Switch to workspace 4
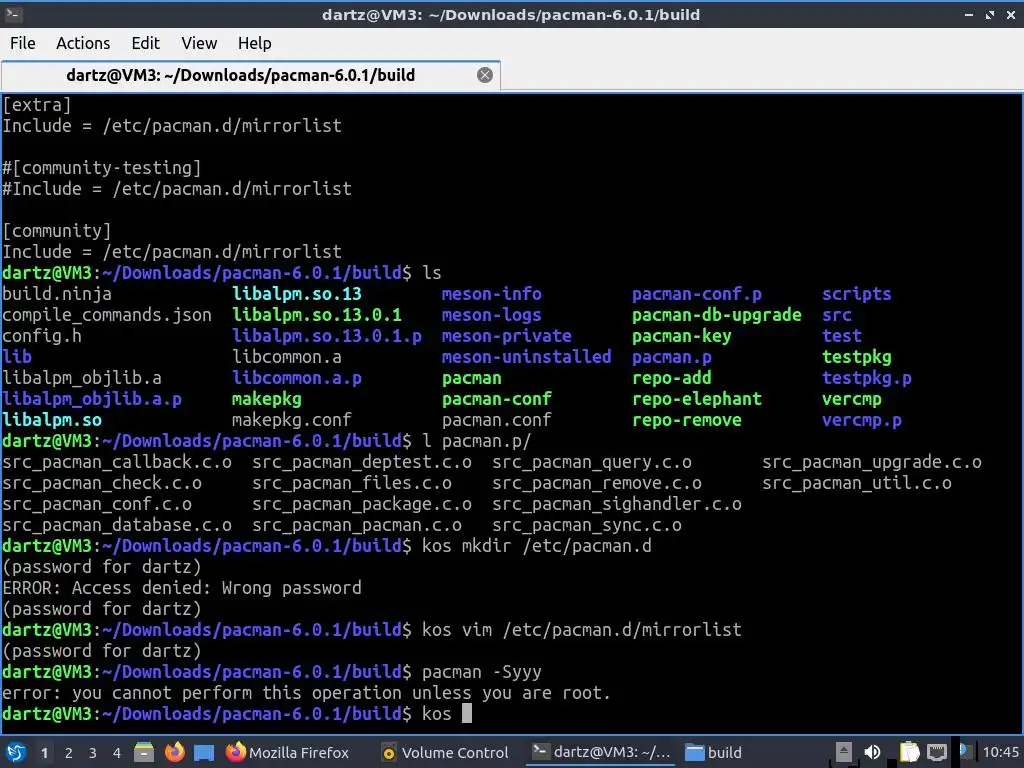The width and height of the screenshot is (1024, 768). click(x=117, y=753)
